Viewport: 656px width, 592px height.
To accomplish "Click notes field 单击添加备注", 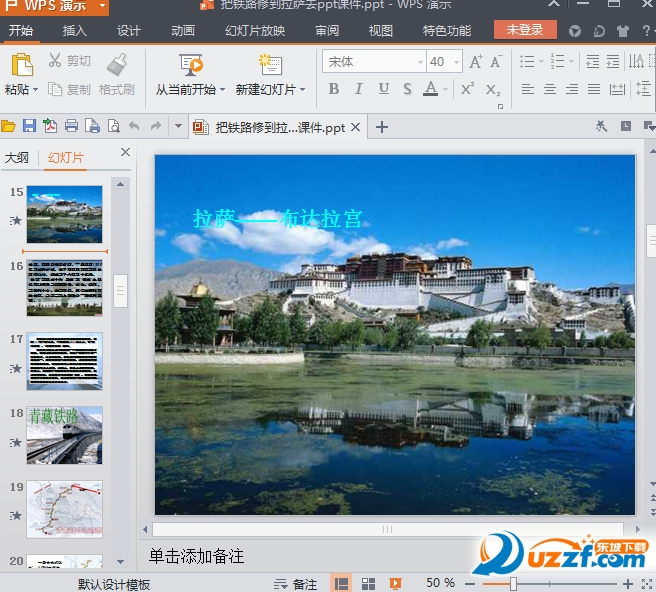I will (196, 556).
